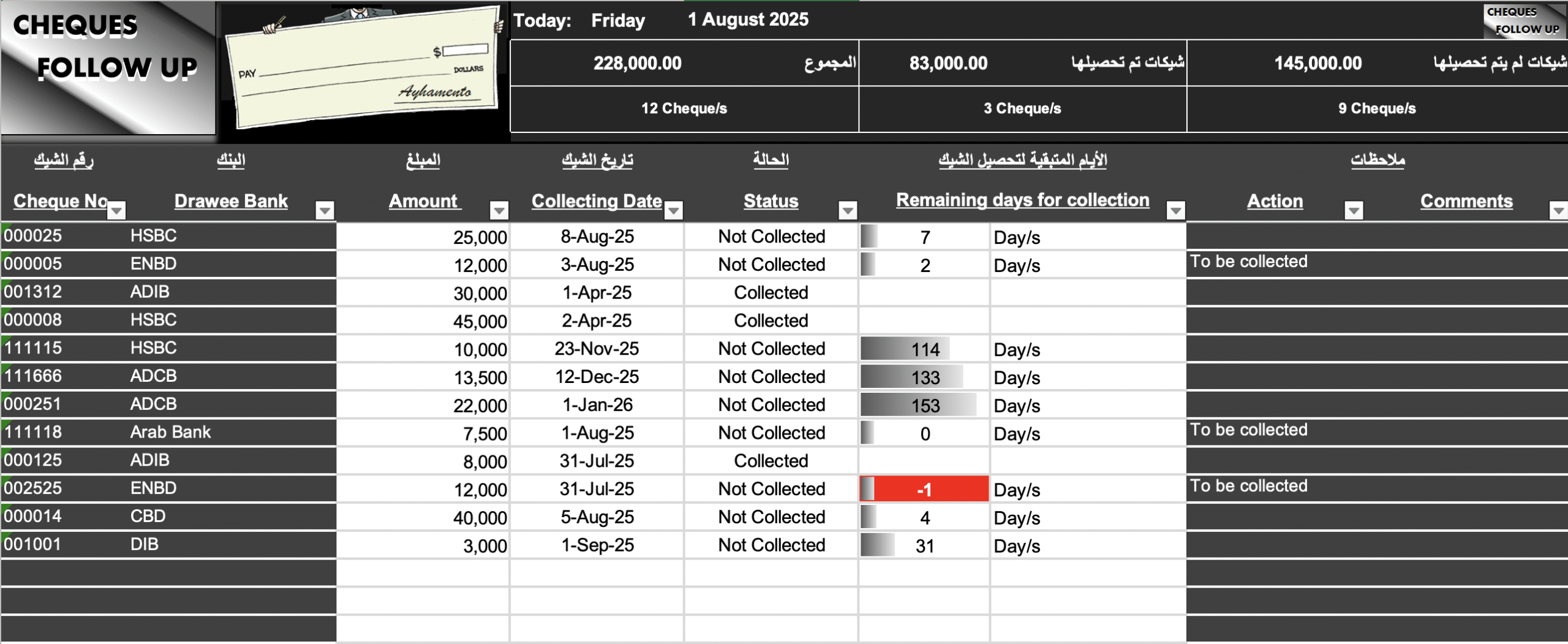Click the Arabic header المبلغ above Amount
The height and width of the screenshot is (644, 1568).
click(424, 161)
